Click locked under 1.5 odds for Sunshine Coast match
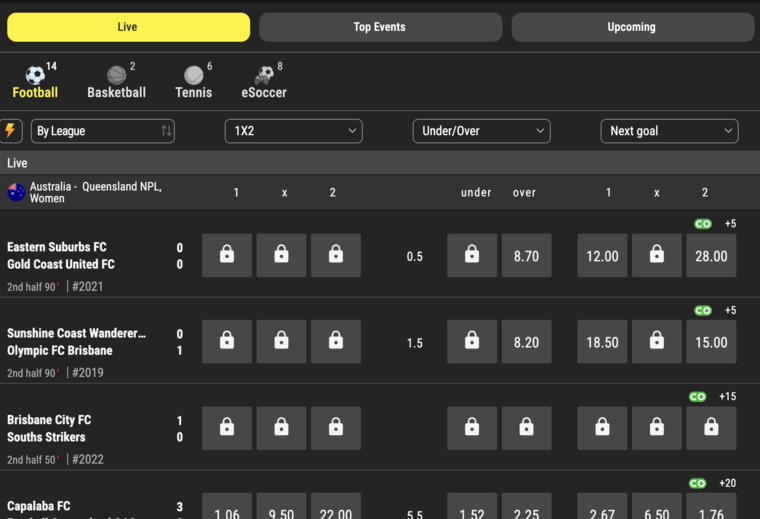 pyautogui.click(x=472, y=342)
